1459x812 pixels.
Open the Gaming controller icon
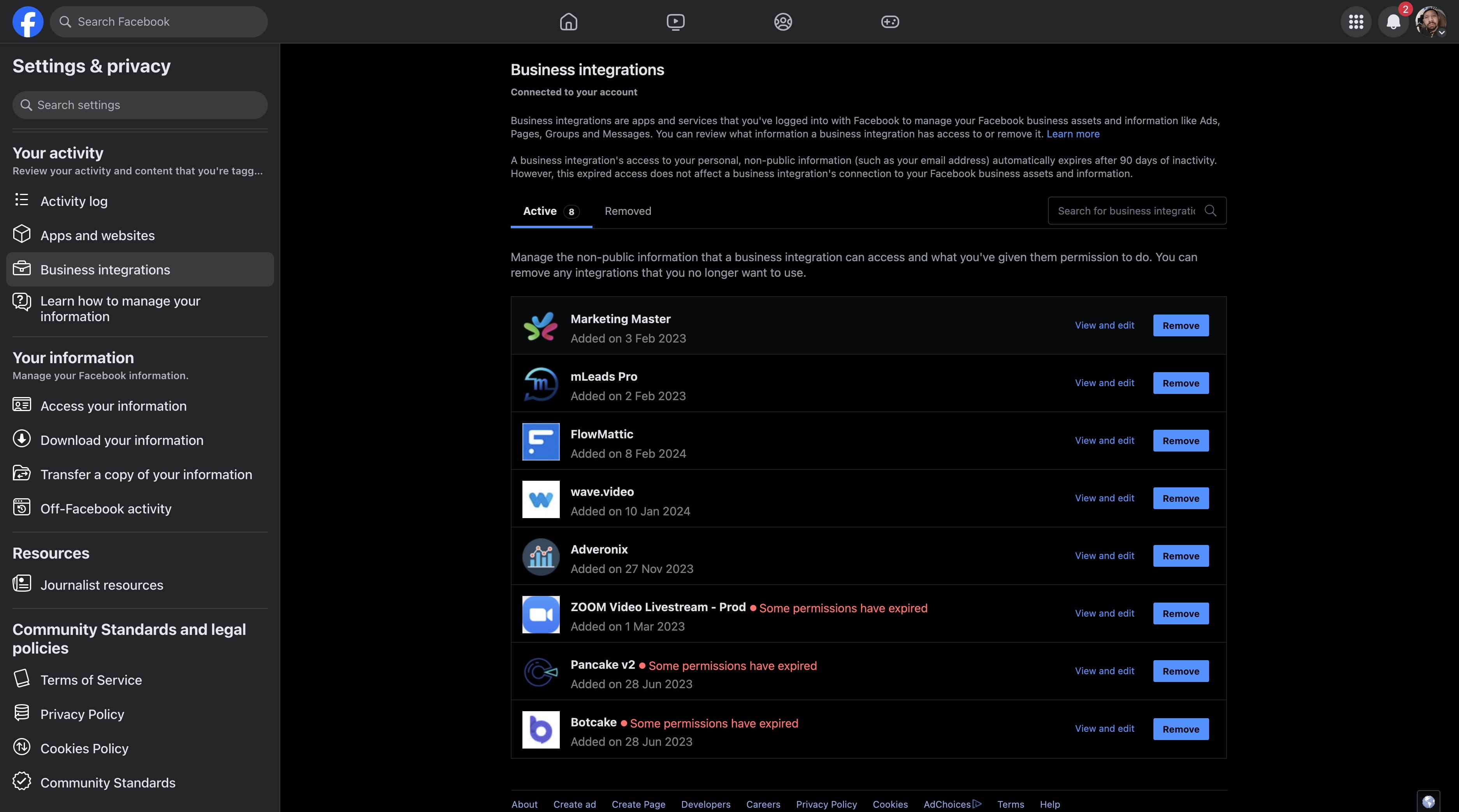[x=890, y=21]
